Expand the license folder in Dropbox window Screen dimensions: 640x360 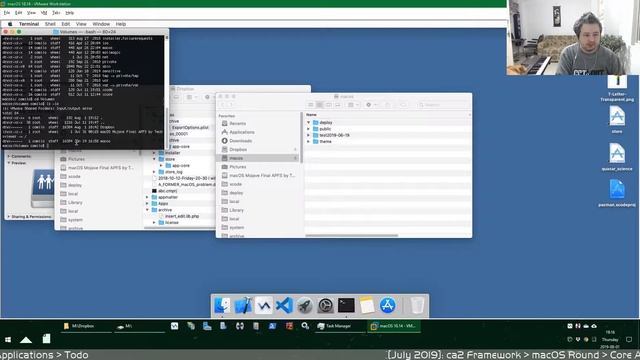pos(155,222)
